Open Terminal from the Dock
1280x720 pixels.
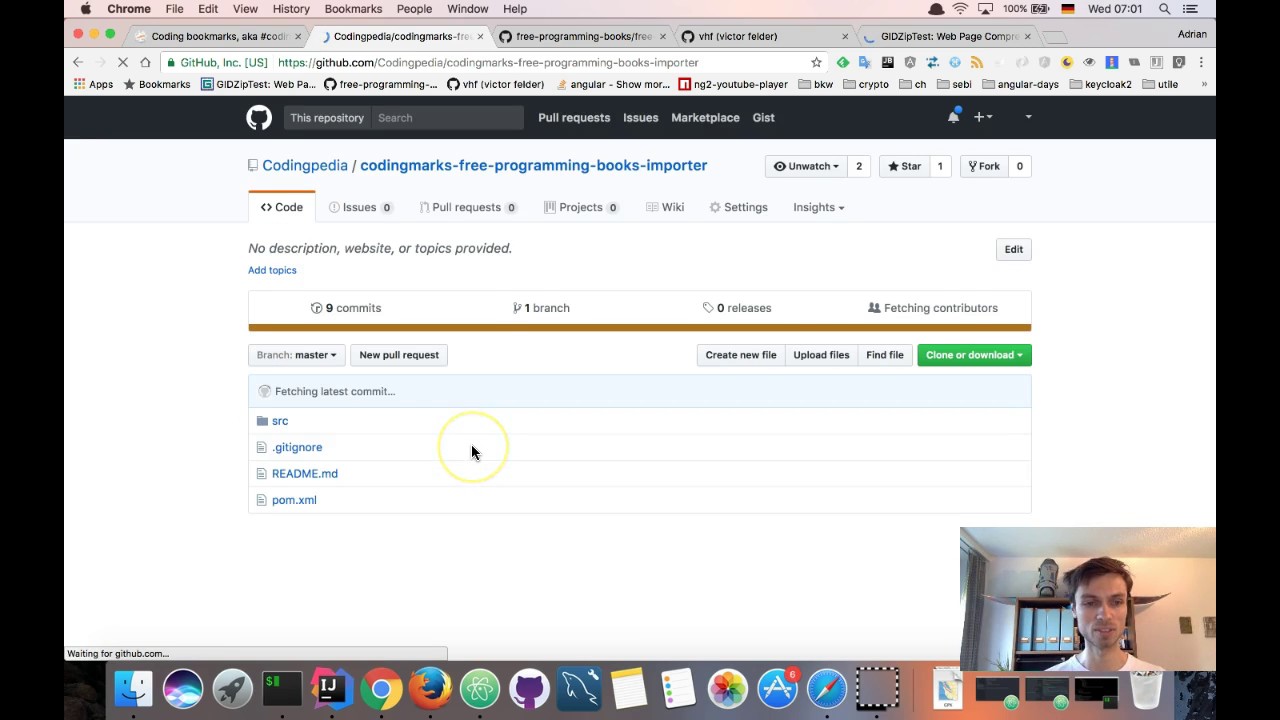(x=281, y=689)
